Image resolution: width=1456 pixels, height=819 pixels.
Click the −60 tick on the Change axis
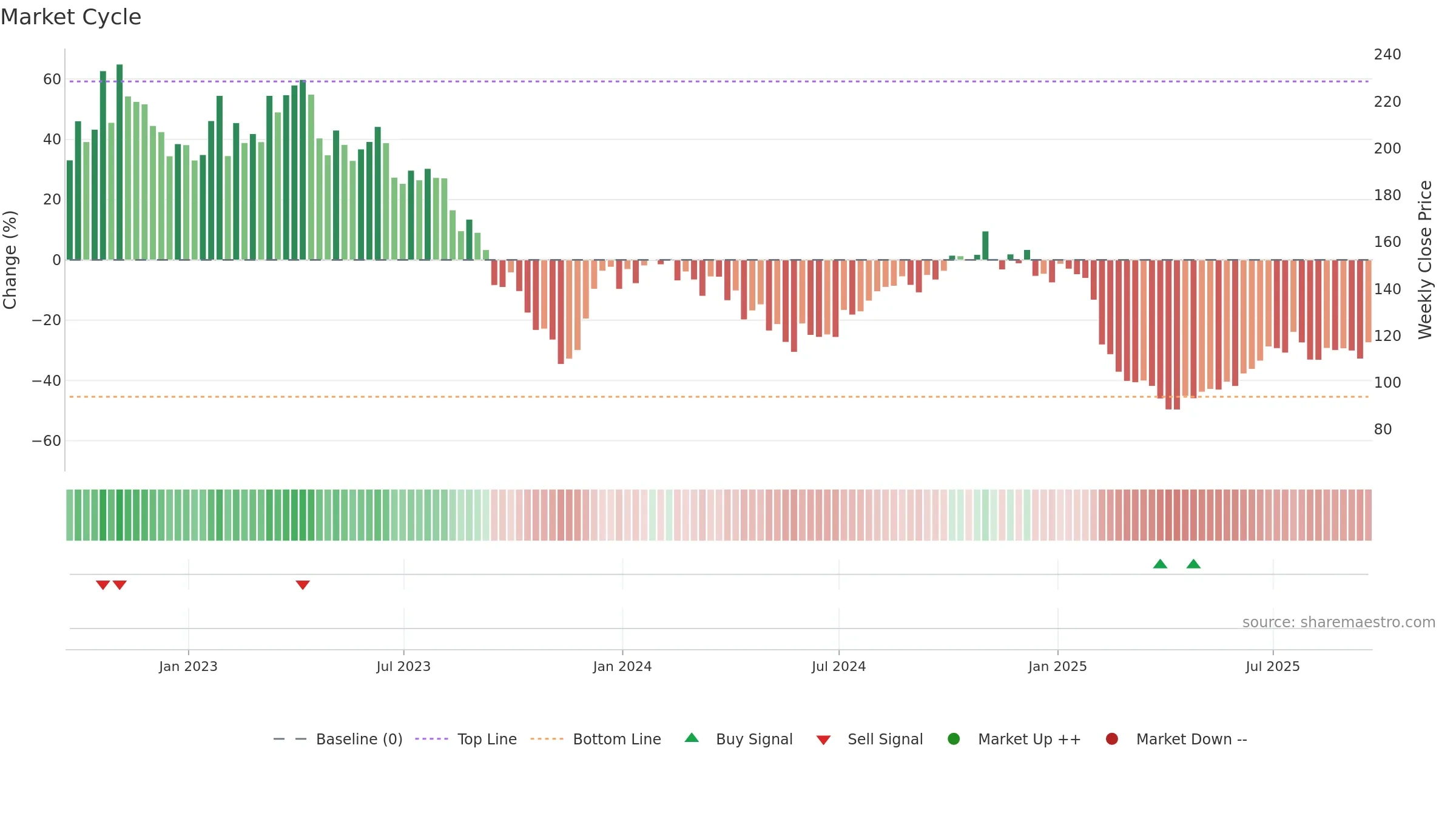point(47,441)
